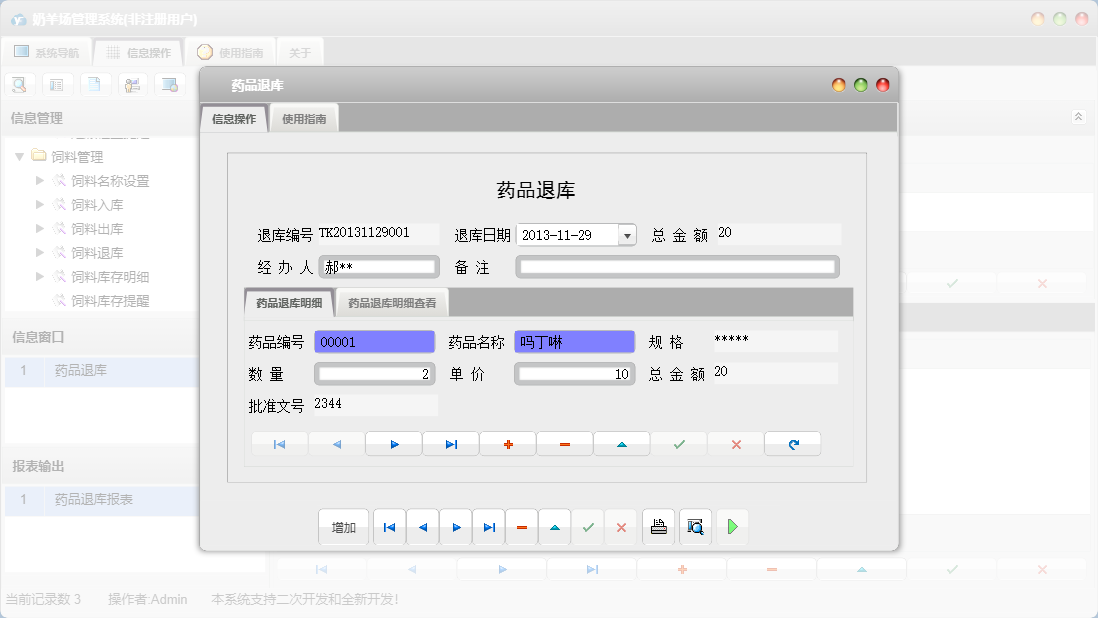Switch to the 药品退库明细查看 tab
Image resolution: width=1098 pixels, height=618 pixels.
(391, 301)
